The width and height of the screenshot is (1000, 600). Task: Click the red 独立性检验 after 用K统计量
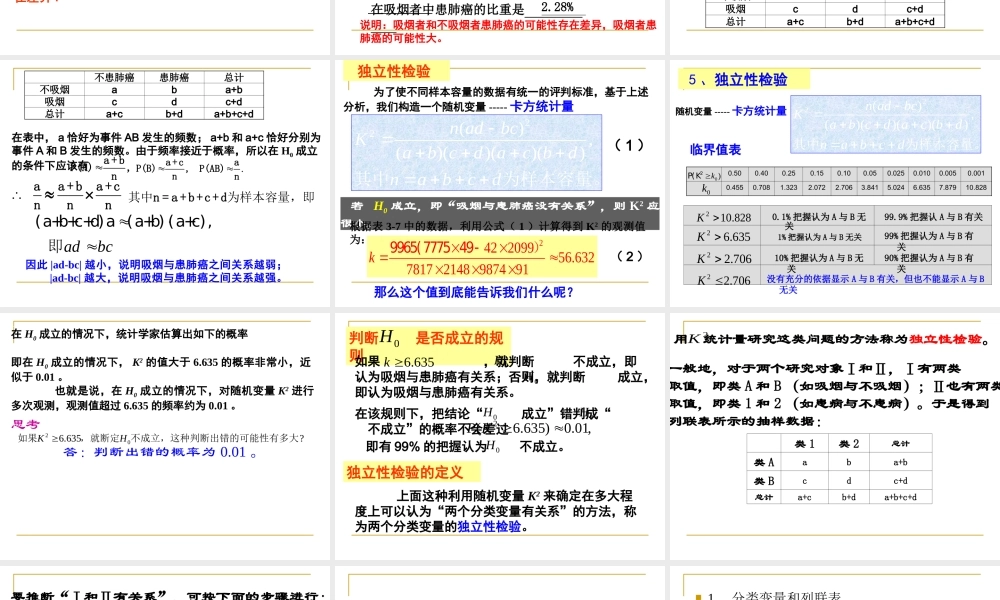pos(945,339)
